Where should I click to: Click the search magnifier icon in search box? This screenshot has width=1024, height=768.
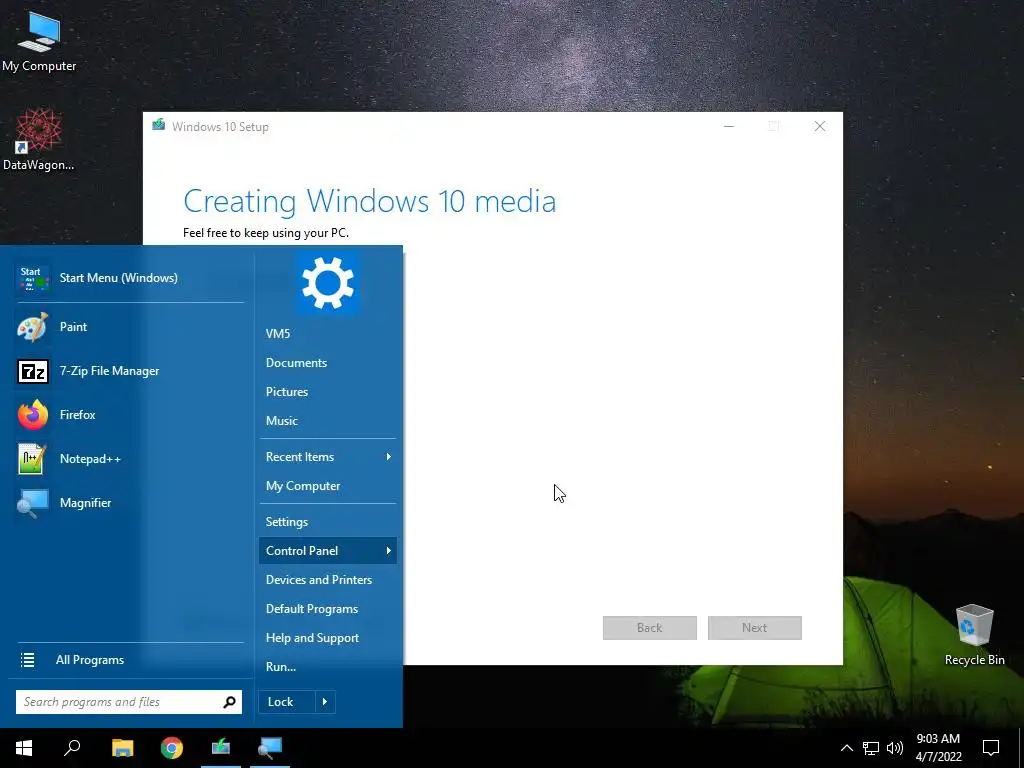(229, 702)
